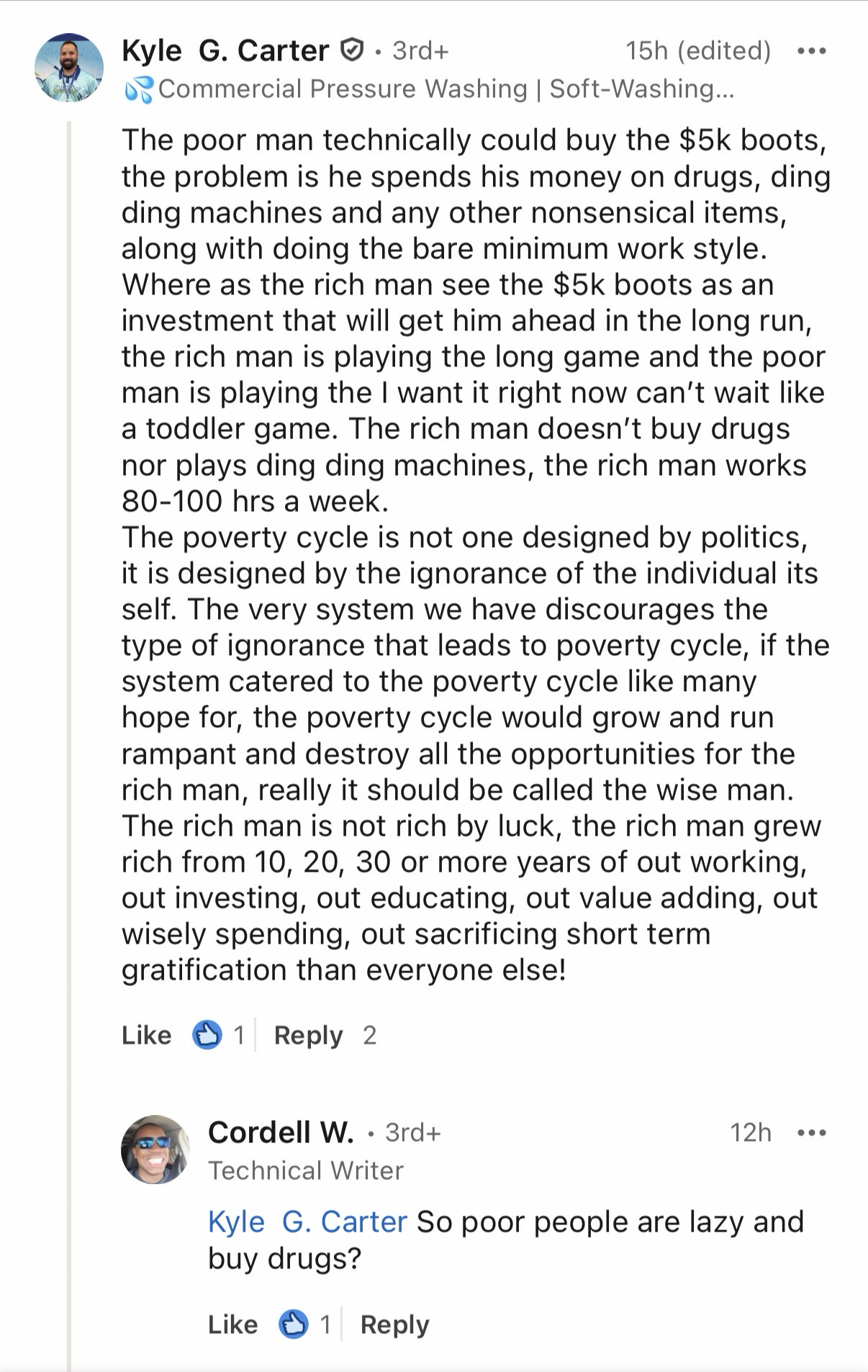This screenshot has width=868, height=1372.
Task: Open Kyle G. Carter's profile picture
Action: 69,68
